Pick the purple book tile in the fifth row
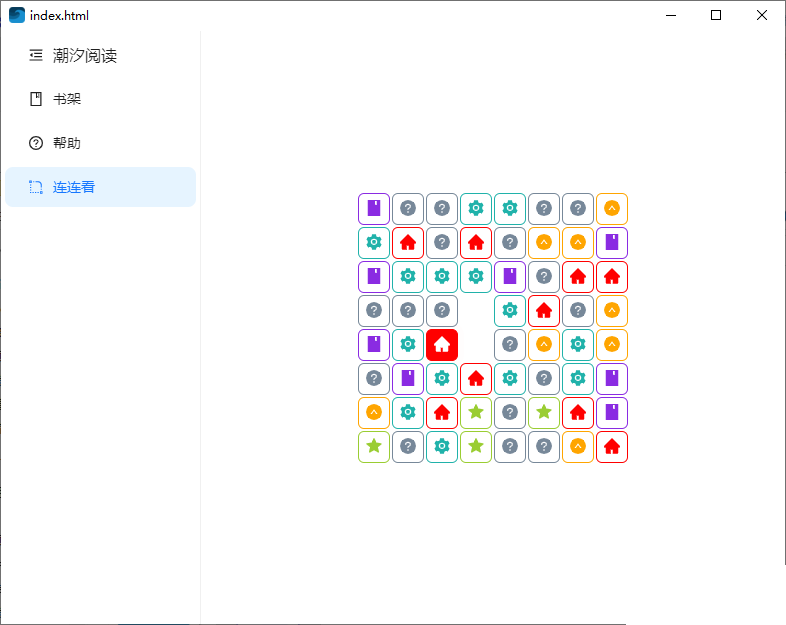 pyautogui.click(x=374, y=345)
